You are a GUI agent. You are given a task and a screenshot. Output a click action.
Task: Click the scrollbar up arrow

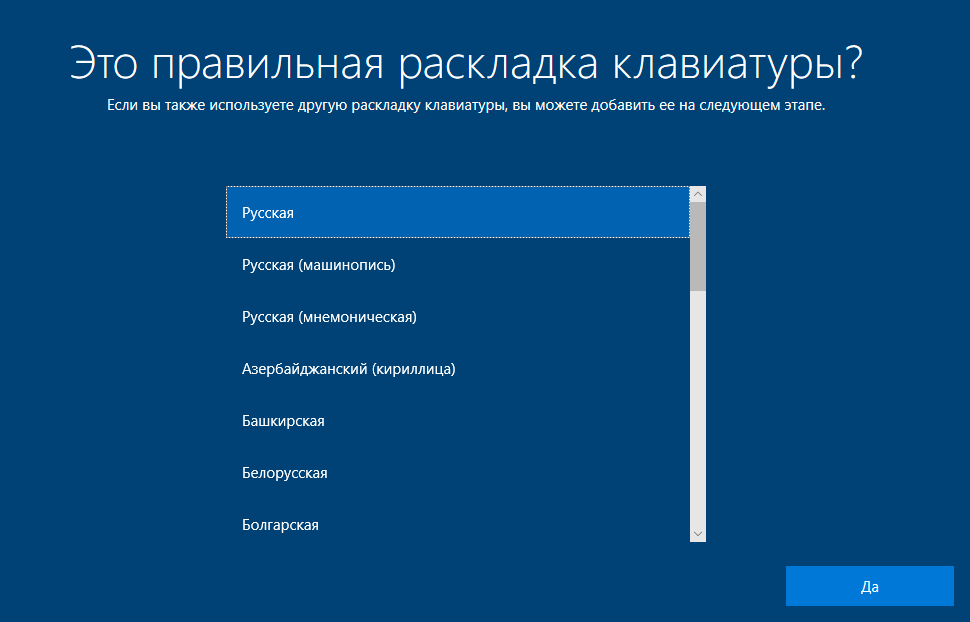click(x=698, y=194)
